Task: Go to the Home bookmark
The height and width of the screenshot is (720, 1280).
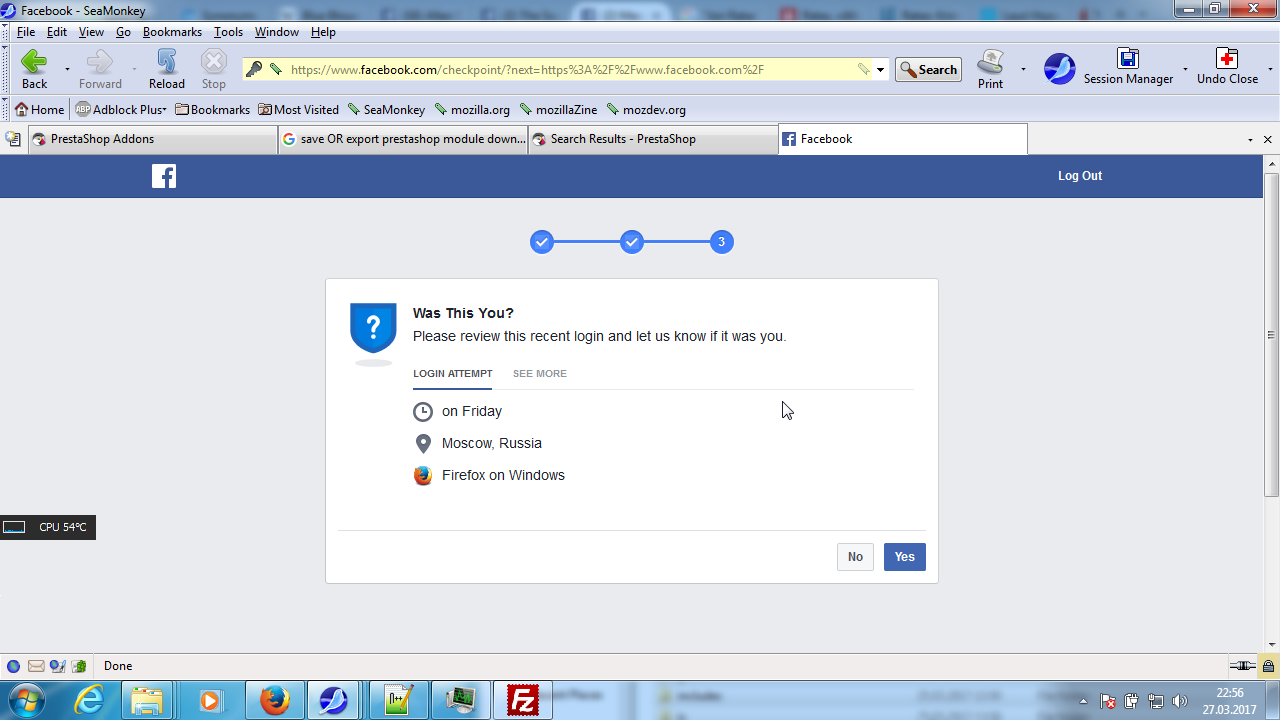Action: 39,110
